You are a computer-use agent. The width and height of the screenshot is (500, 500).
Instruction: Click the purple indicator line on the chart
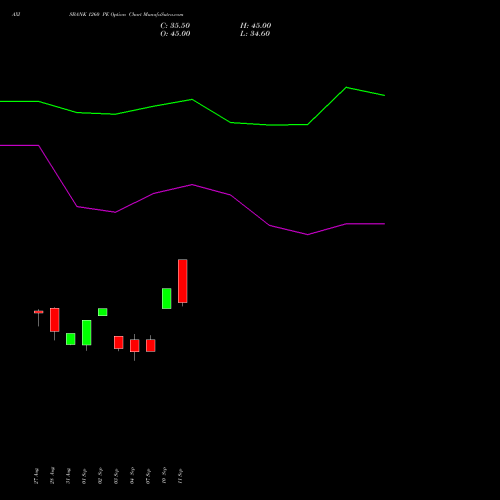coord(192,185)
